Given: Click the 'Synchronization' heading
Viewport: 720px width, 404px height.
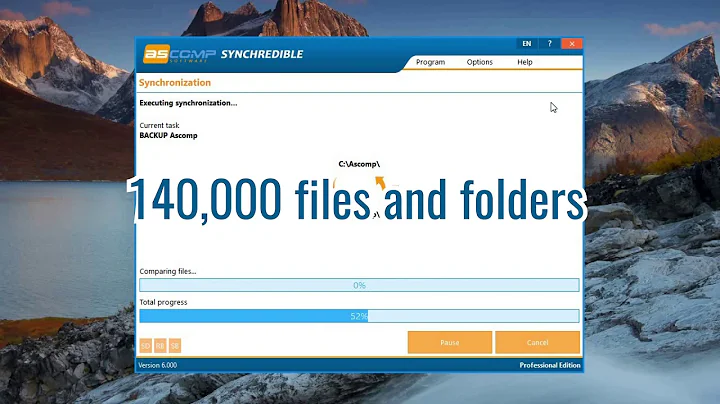Looking at the screenshot, I should (175, 83).
